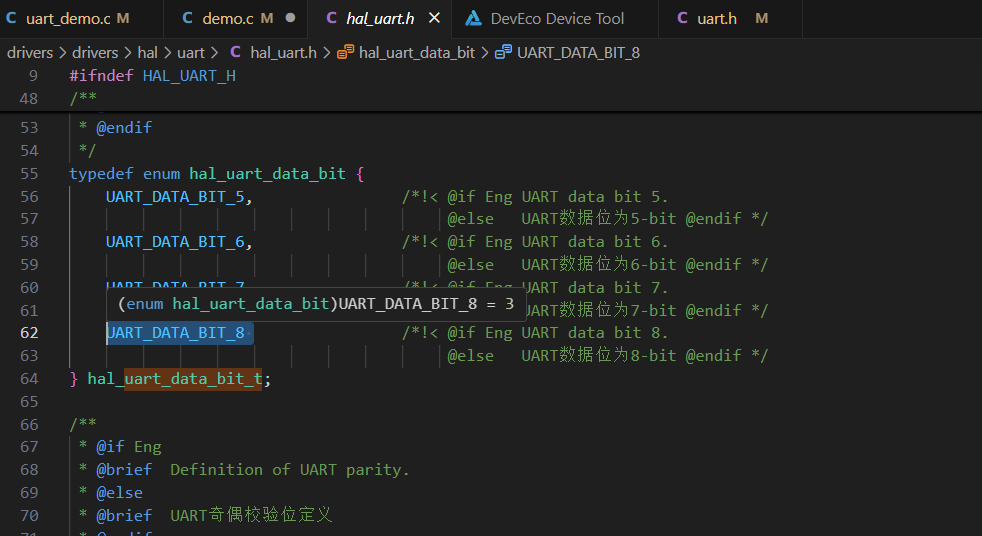Image resolution: width=982 pixels, height=536 pixels.
Task: Click C icon in hal_uart.h breadcrumb
Action: [235, 53]
